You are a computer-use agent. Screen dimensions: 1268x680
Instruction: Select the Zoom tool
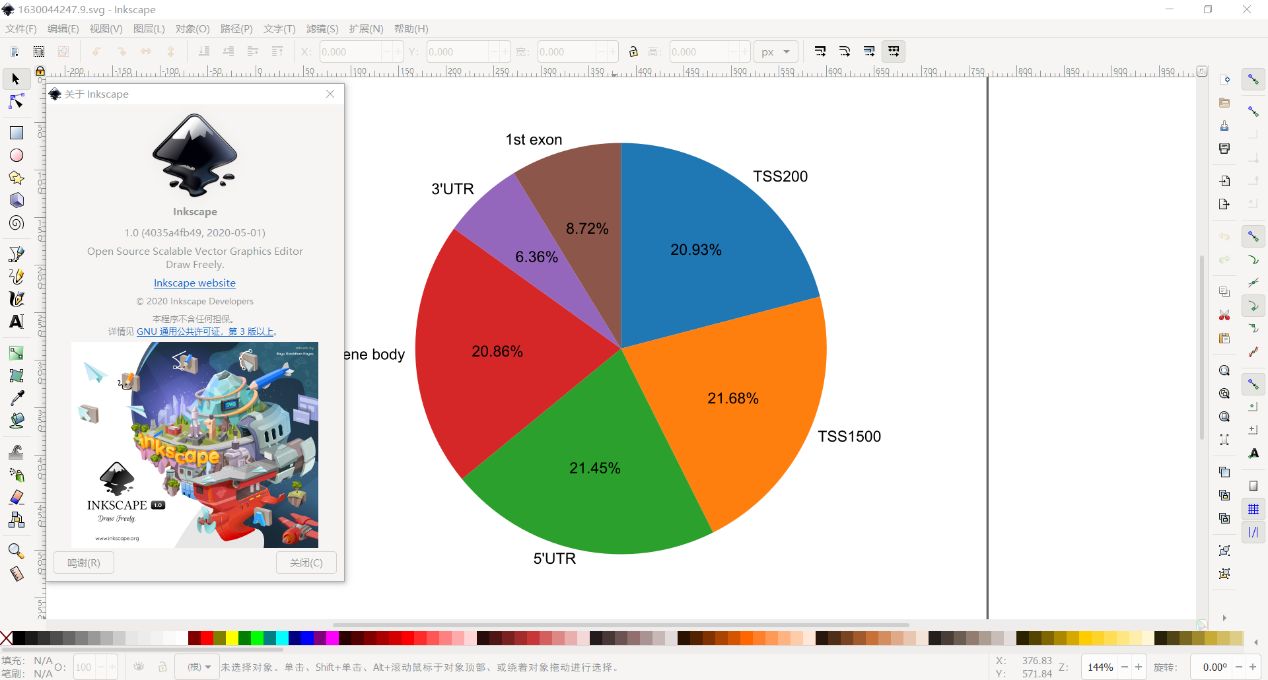click(x=14, y=547)
